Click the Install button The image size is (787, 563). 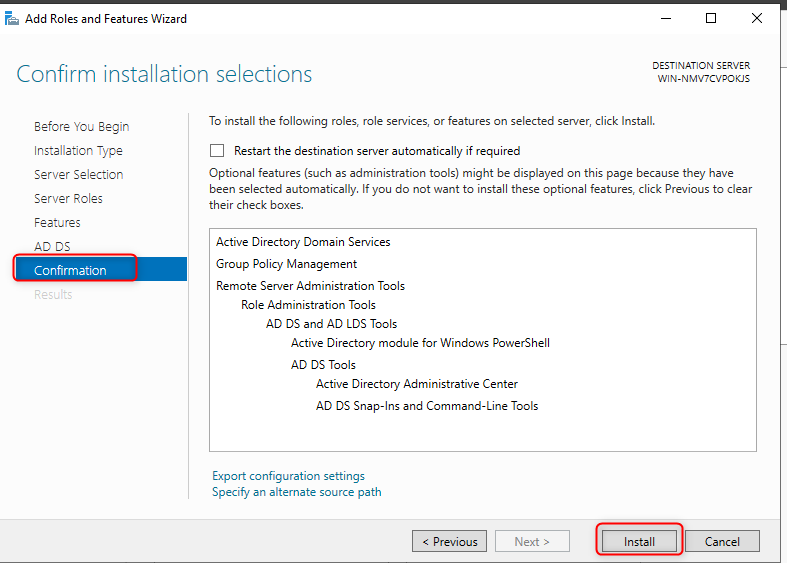coord(639,541)
